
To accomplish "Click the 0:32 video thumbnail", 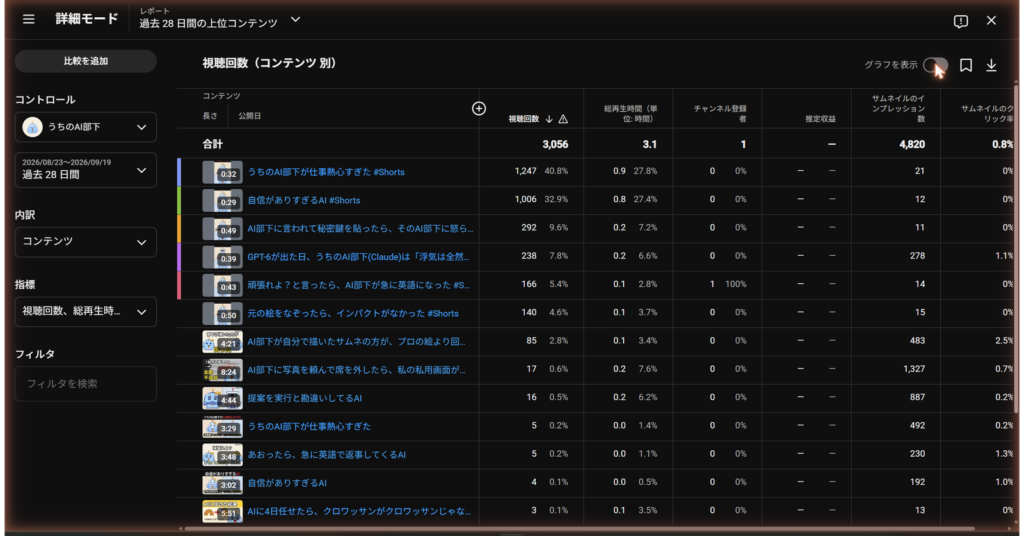I will (222, 172).
